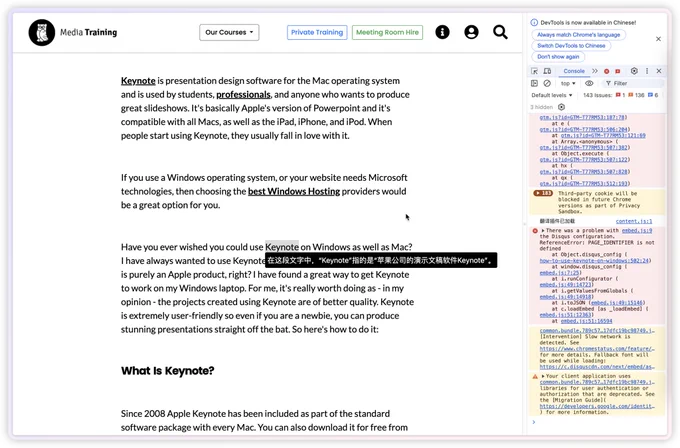Click Switch DevTools to Chinese

click(x=571, y=46)
